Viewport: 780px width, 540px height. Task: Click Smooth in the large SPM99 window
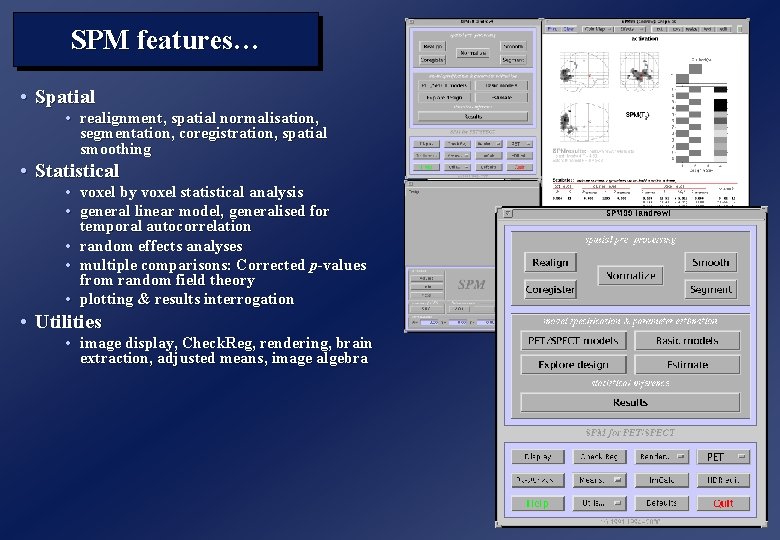tap(710, 262)
